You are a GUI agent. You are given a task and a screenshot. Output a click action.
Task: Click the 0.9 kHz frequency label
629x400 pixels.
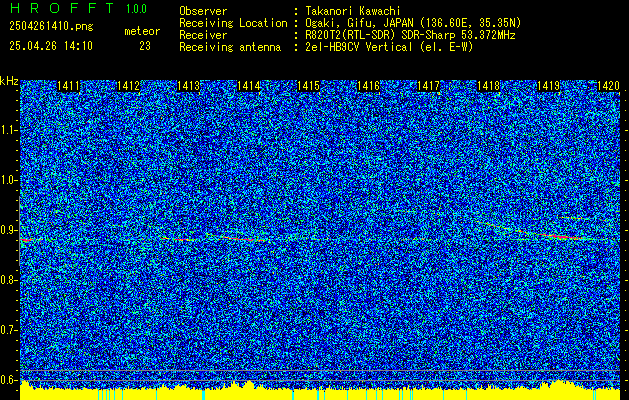click(x=8, y=230)
